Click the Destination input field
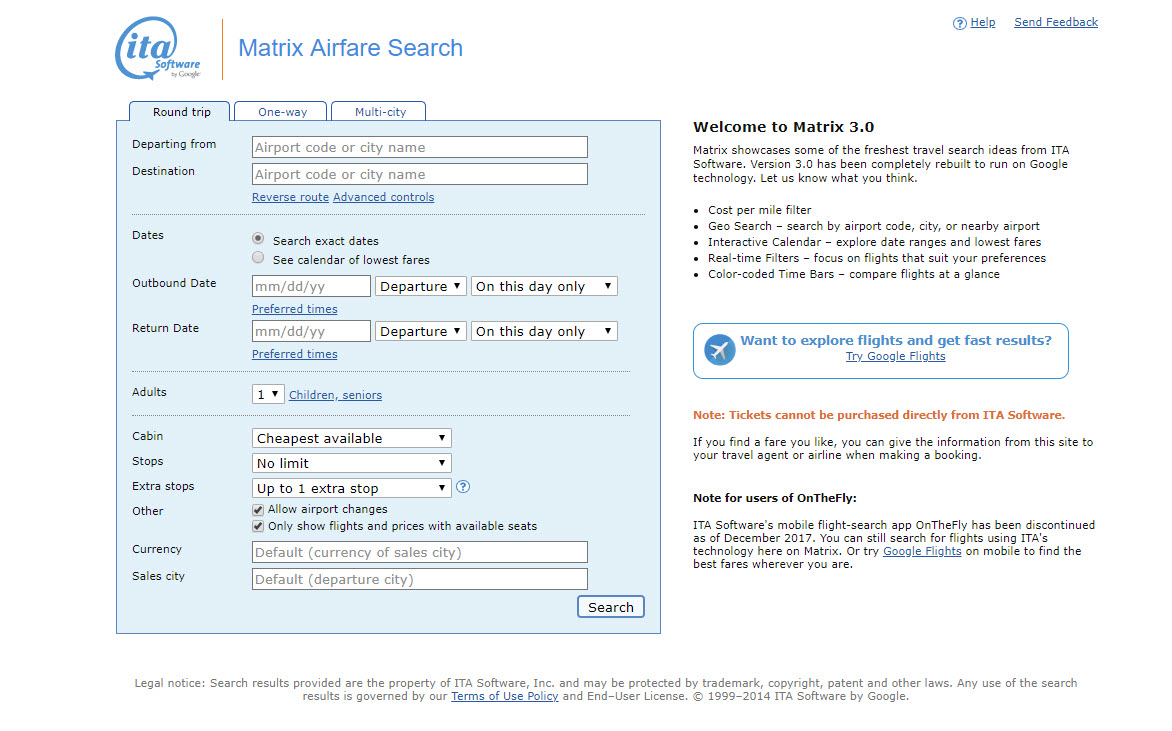The width and height of the screenshot is (1172, 731). [420, 174]
